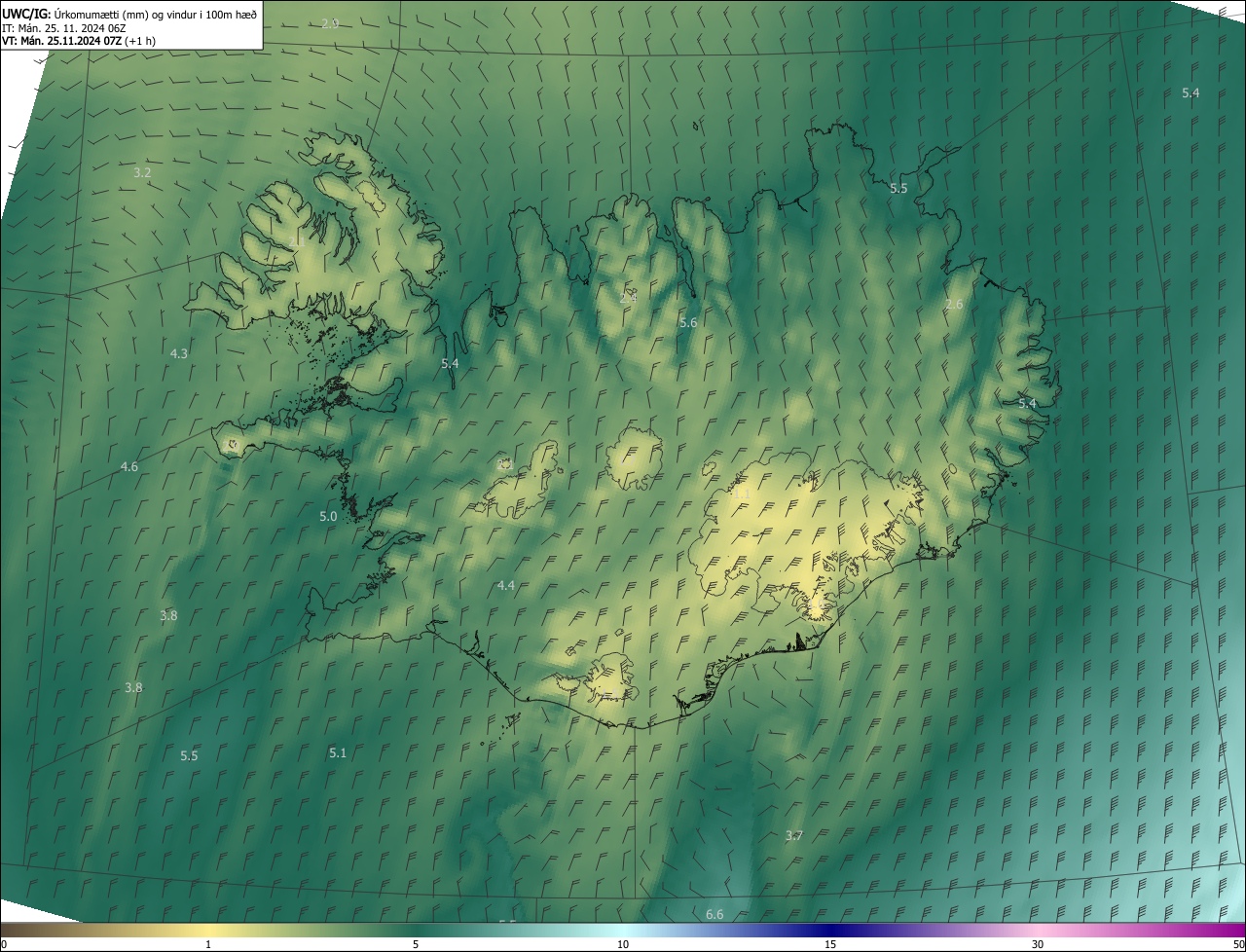Click the color bar tick label 10
Viewport: 1246px width, 952px height.
coord(623,945)
